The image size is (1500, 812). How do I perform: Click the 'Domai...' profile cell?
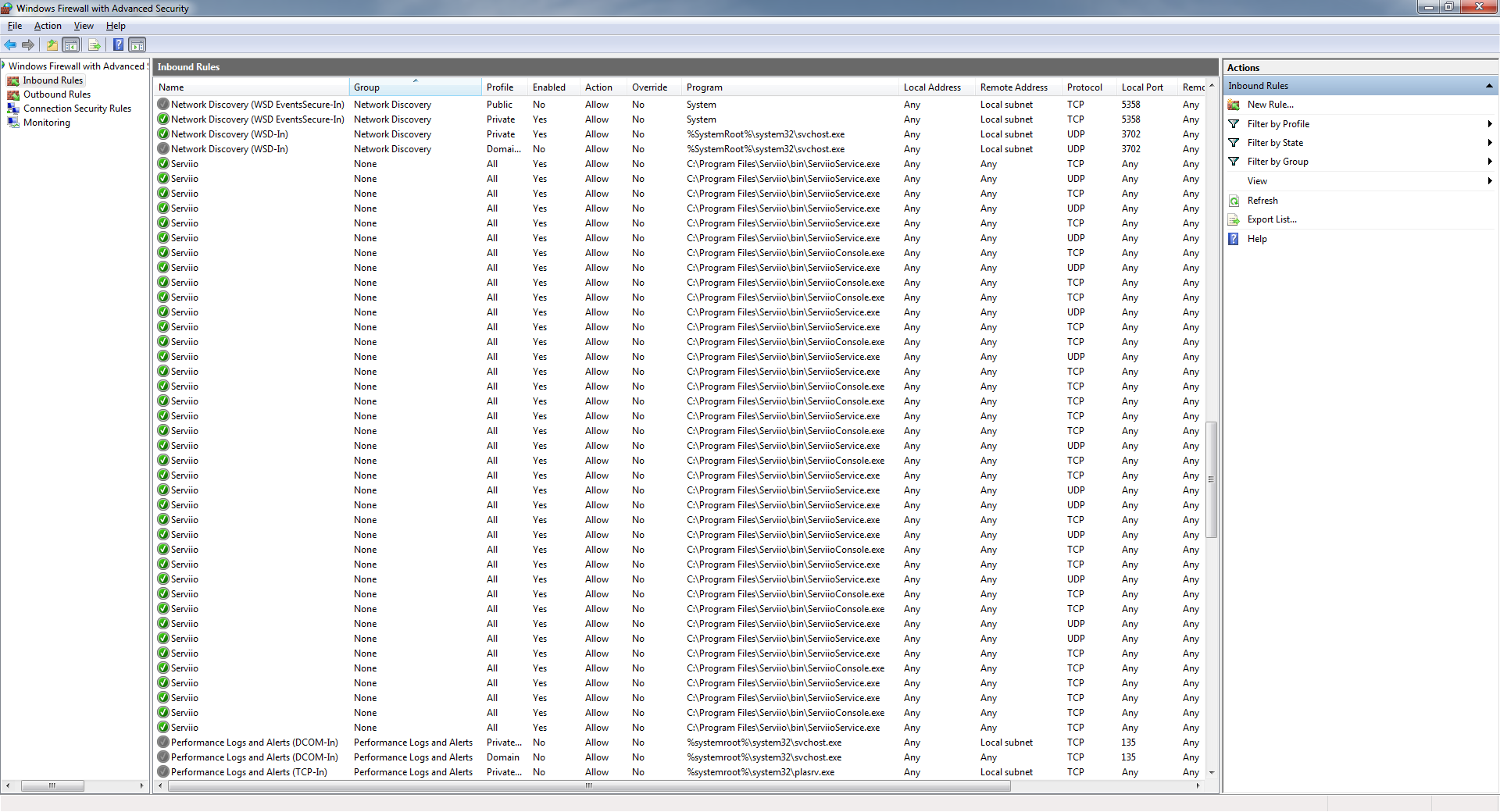503,149
